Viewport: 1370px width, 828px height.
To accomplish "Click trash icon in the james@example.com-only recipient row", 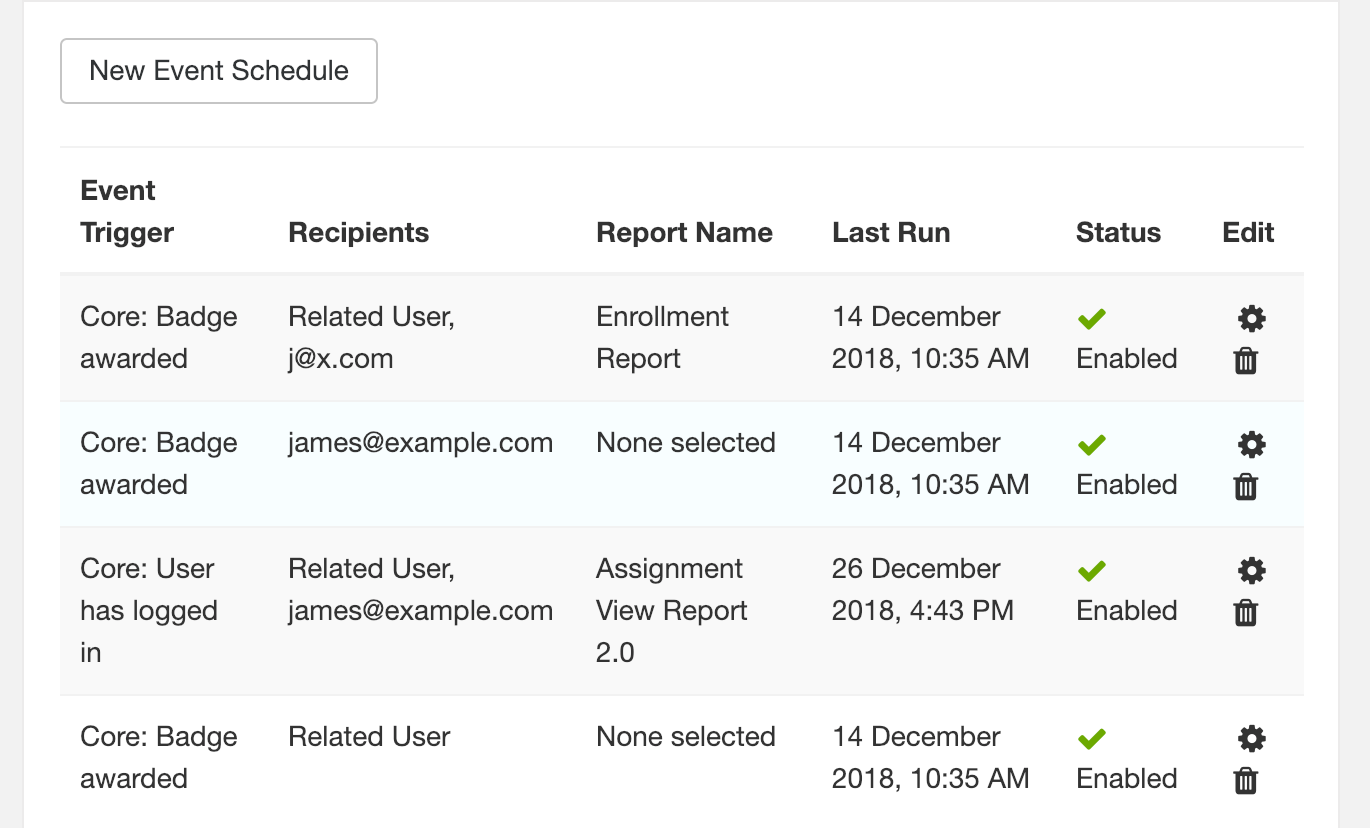I will pyautogui.click(x=1245, y=487).
